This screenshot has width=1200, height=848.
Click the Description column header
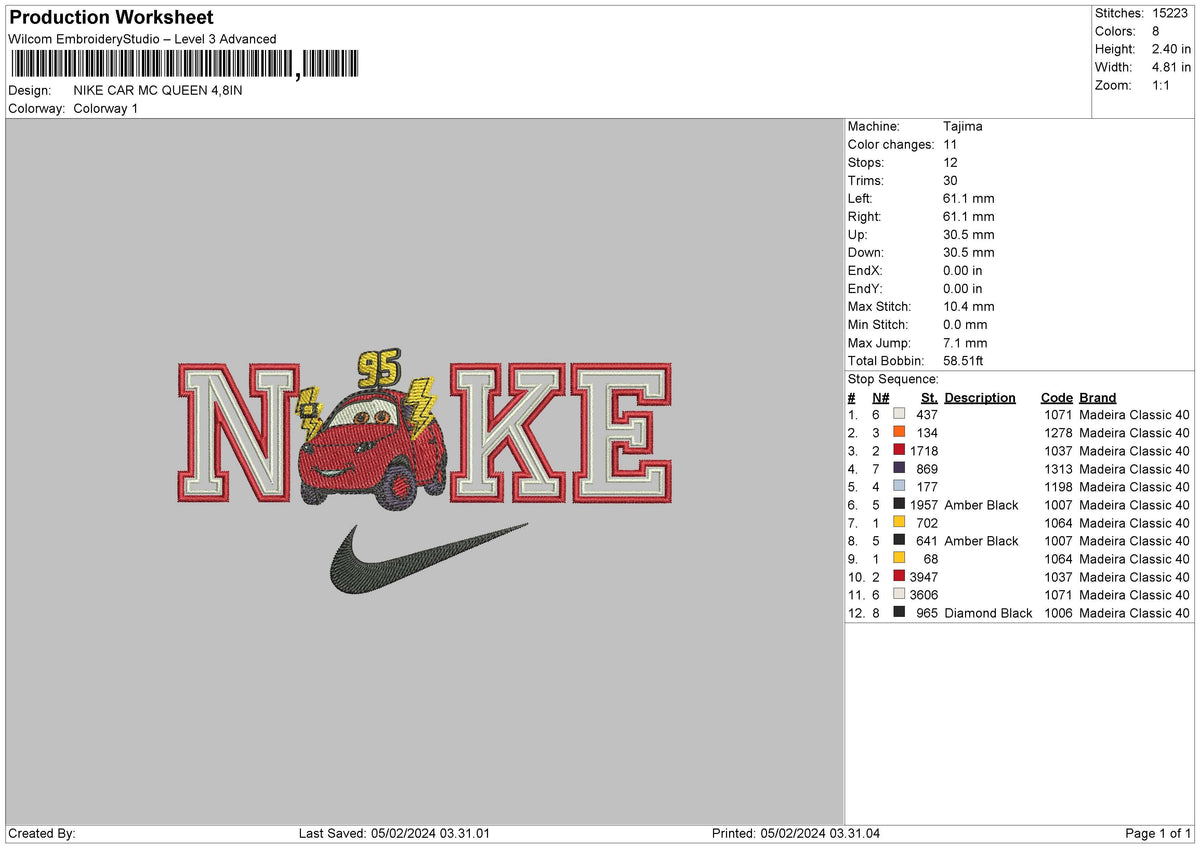tap(980, 397)
